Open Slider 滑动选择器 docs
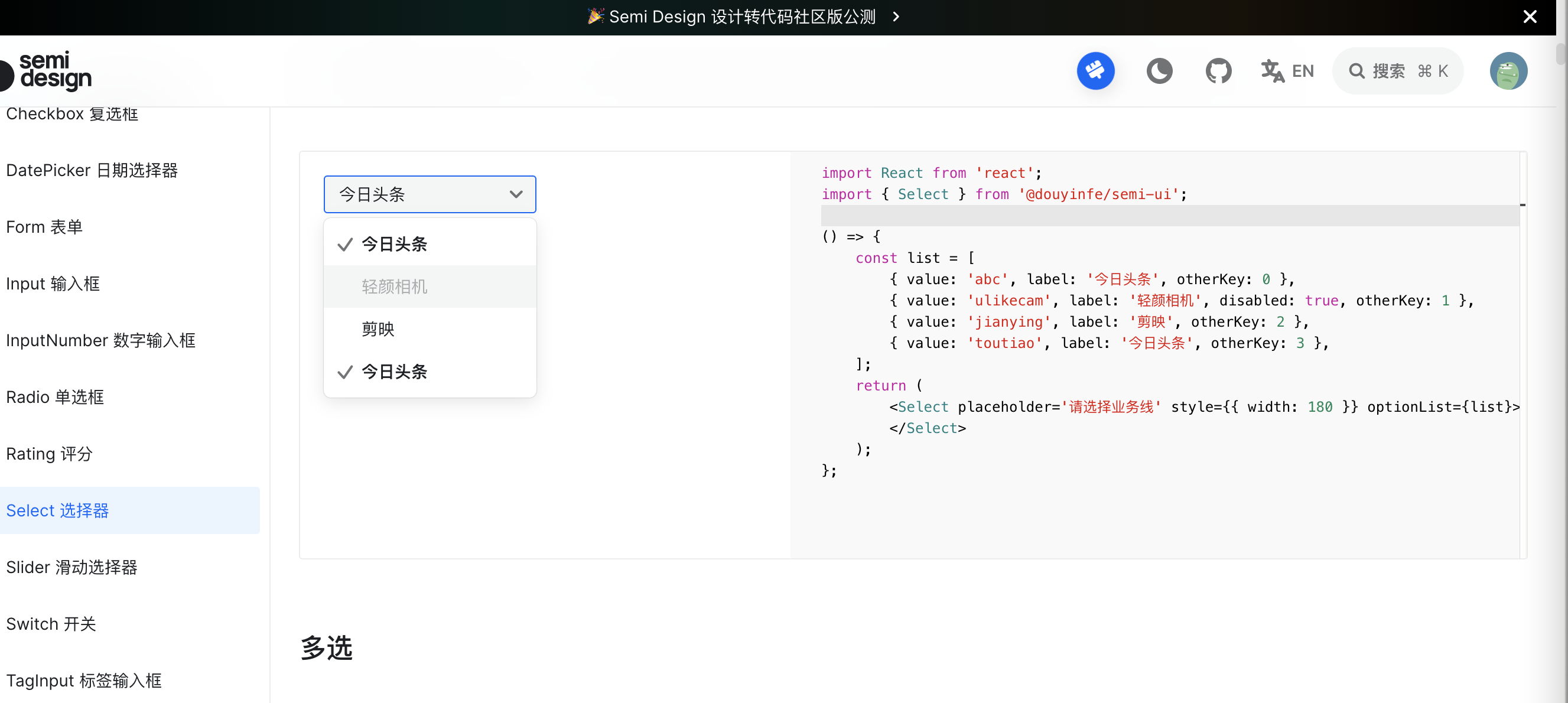The width and height of the screenshot is (1568, 703). [72, 567]
